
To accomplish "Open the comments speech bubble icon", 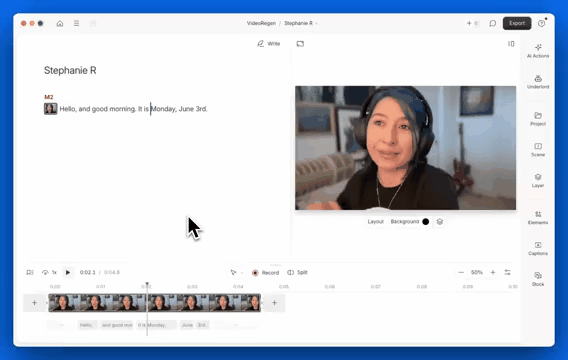I will 492,24.
